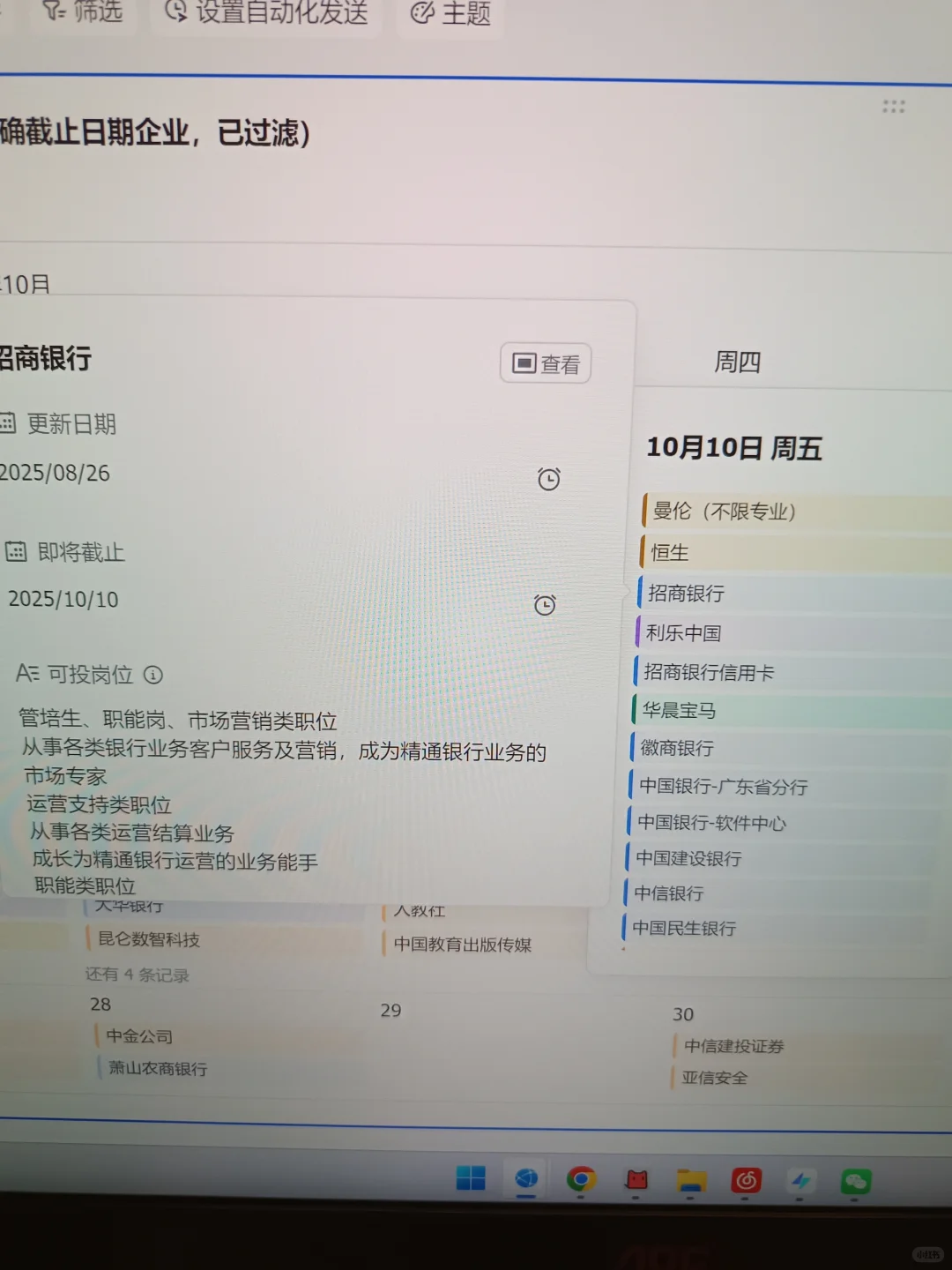Viewport: 952px width, 1270px height.
Task: Click the 2025/08/26 update date value
Action: coord(55,473)
